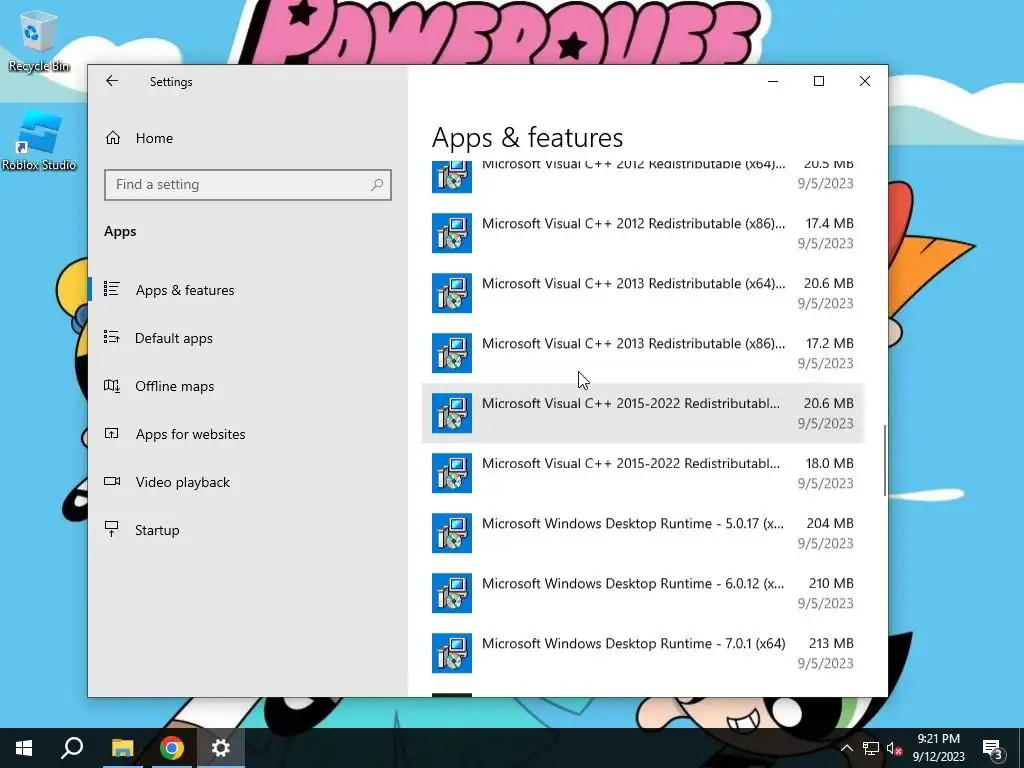Click the Startup sidebar icon

[112, 529]
